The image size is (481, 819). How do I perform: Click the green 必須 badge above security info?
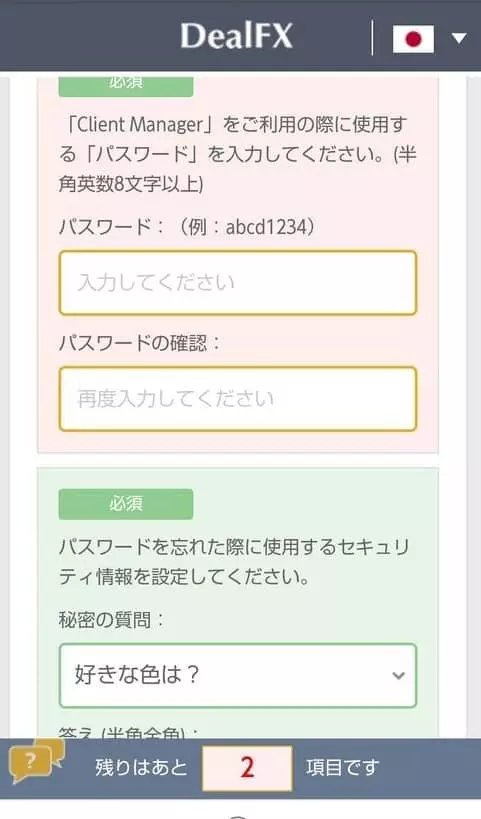(126, 504)
